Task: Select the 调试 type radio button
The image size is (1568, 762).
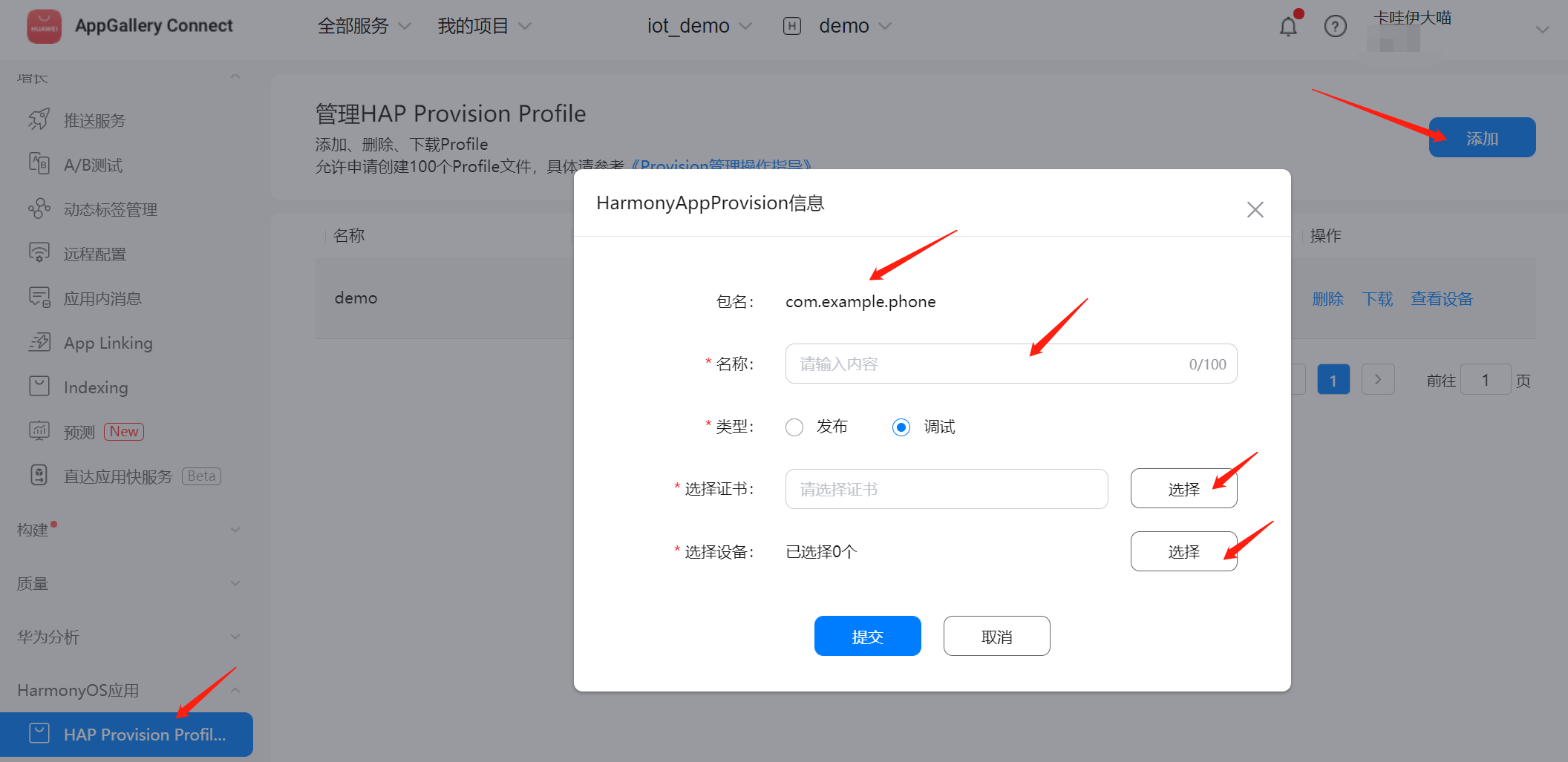Action: click(901, 427)
